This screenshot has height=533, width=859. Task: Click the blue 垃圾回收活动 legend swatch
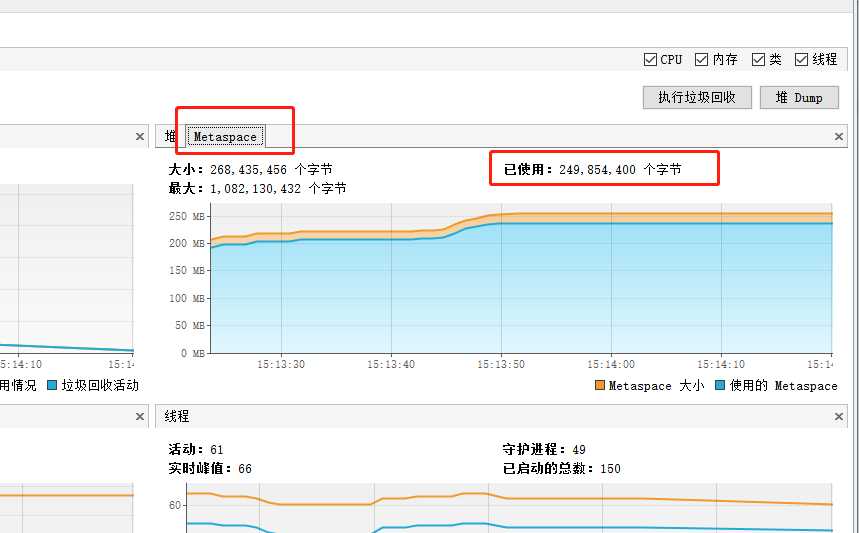pos(52,385)
